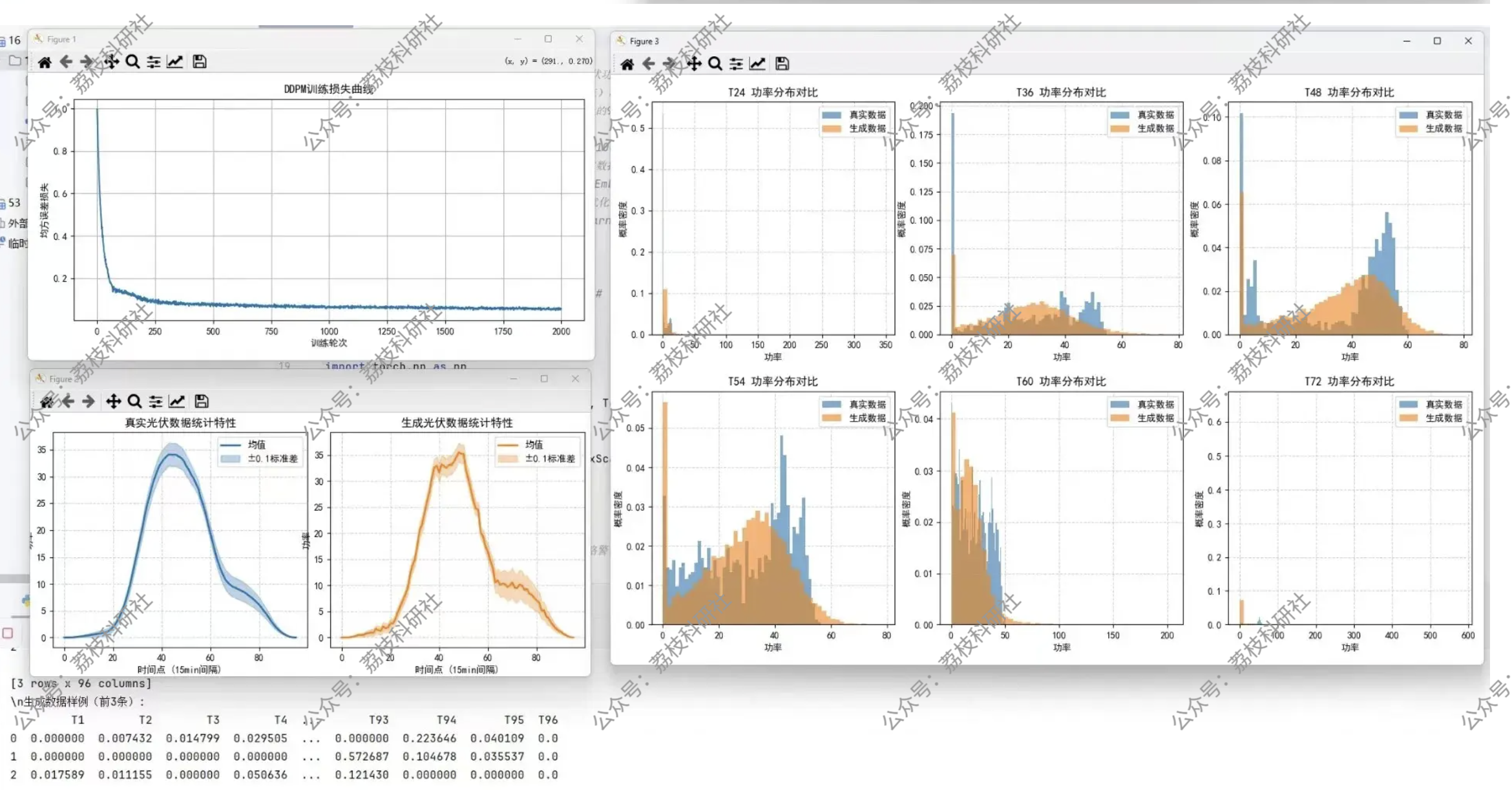Minimize the Figure 3 window
Image resolution: width=1512 pixels, height=790 pixels.
tap(1407, 41)
